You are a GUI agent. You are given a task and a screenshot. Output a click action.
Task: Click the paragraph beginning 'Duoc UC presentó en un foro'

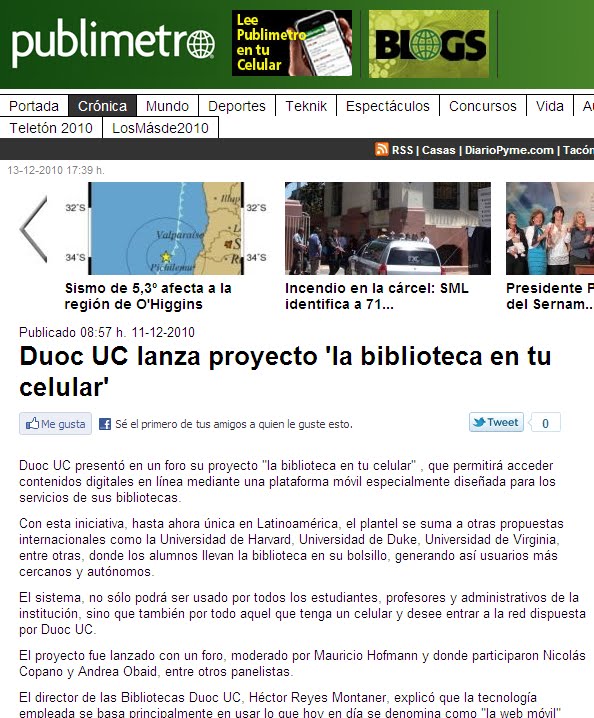(287, 481)
